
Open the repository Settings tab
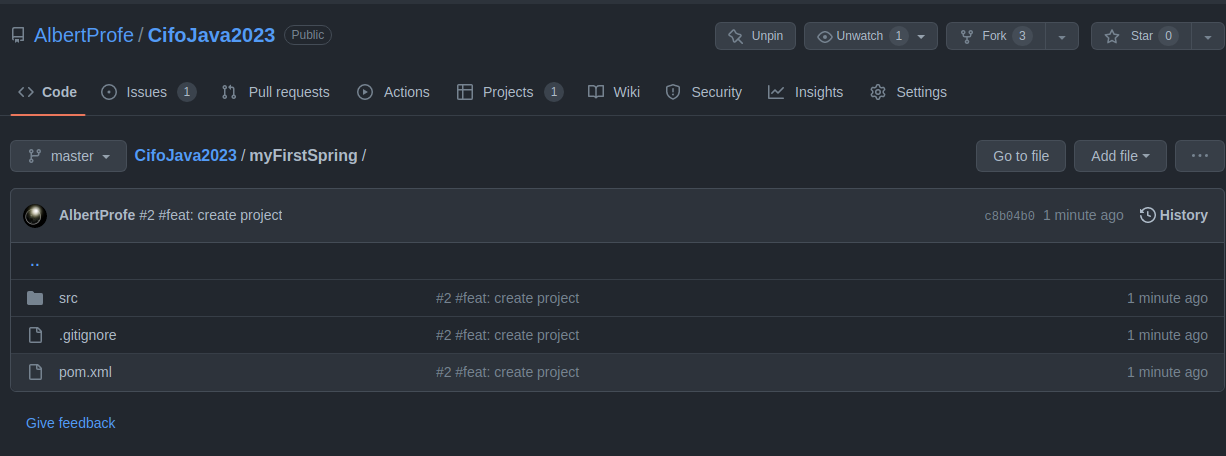tap(908, 92)
